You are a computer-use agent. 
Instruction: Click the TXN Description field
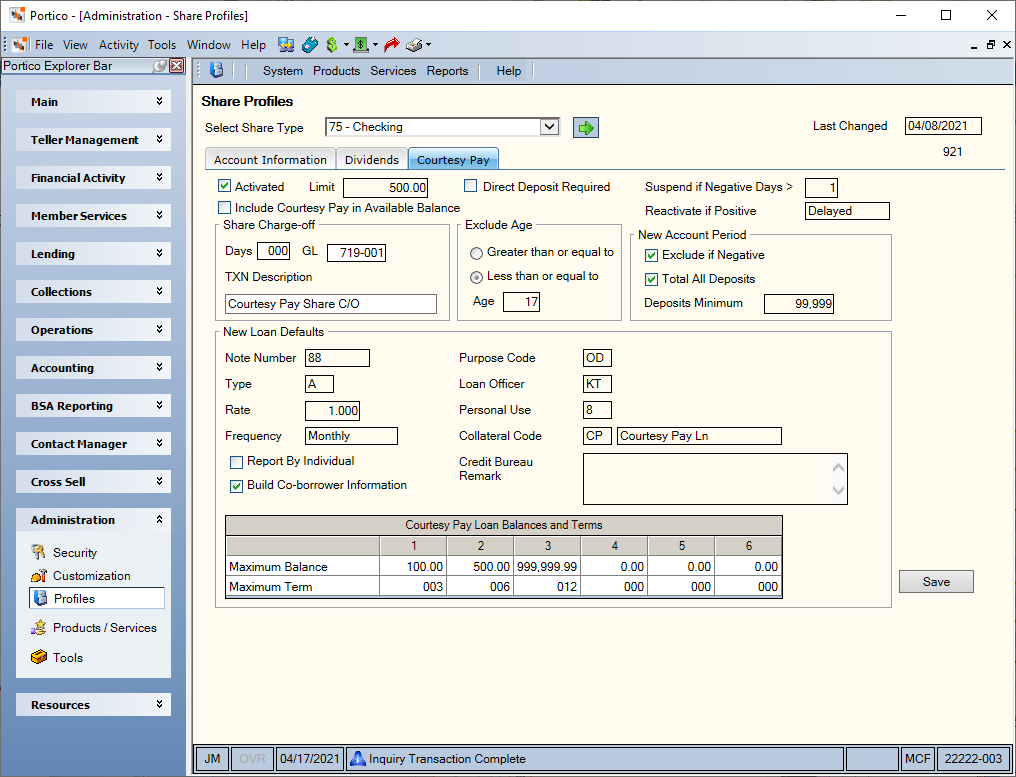coord(331,304)
